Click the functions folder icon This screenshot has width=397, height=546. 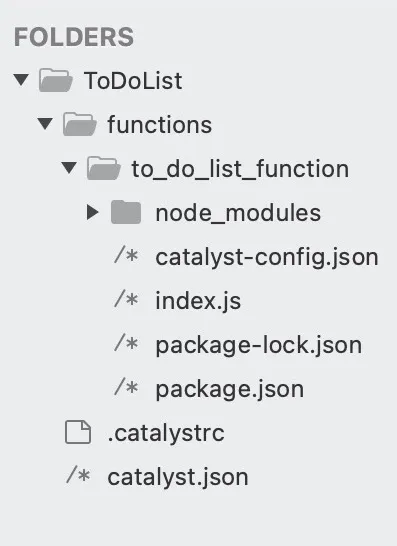80,124
